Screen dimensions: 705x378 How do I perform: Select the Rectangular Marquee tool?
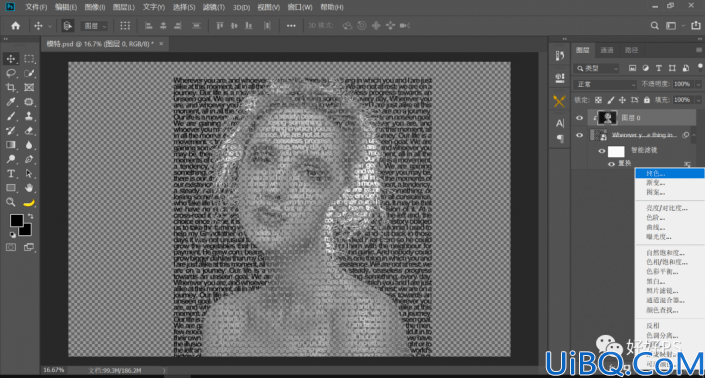tap(29, 58)
